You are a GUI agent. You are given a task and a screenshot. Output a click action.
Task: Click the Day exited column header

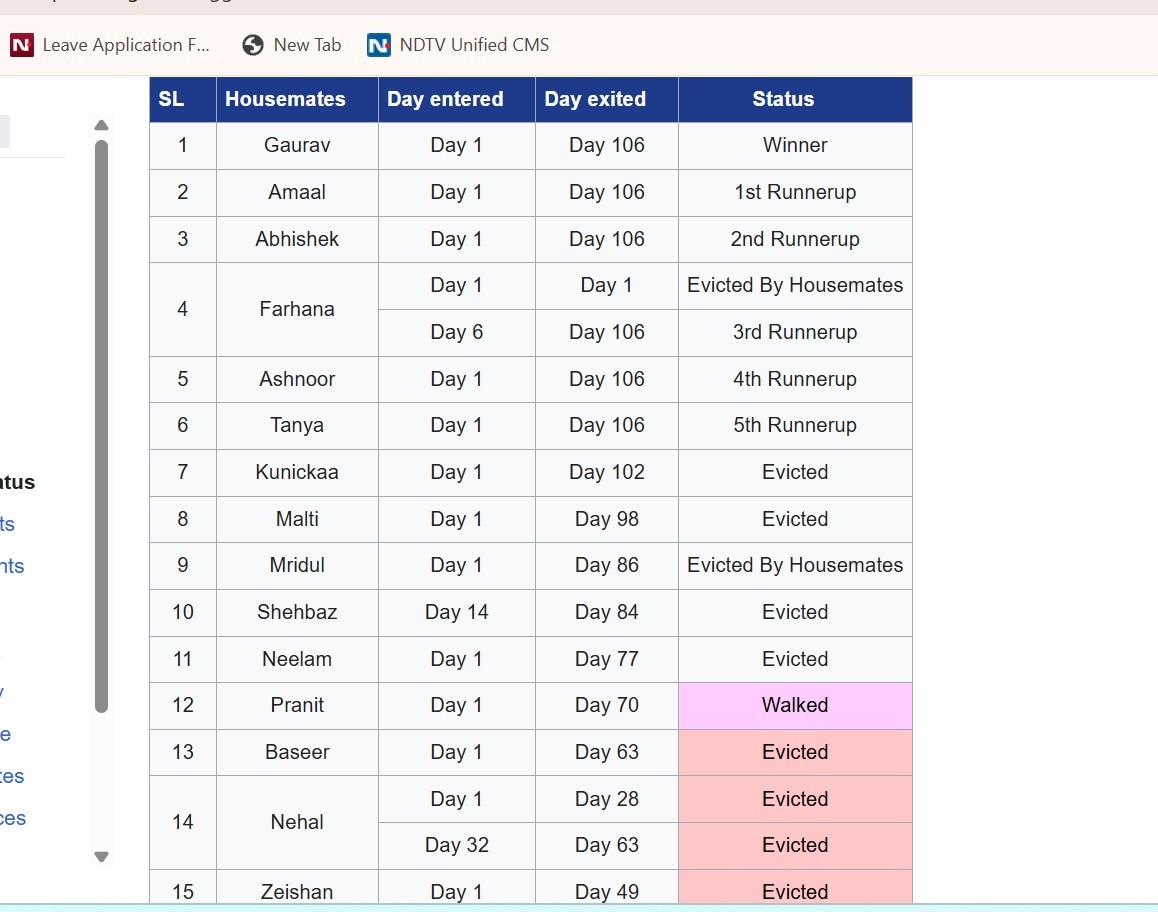coord(595,99)
